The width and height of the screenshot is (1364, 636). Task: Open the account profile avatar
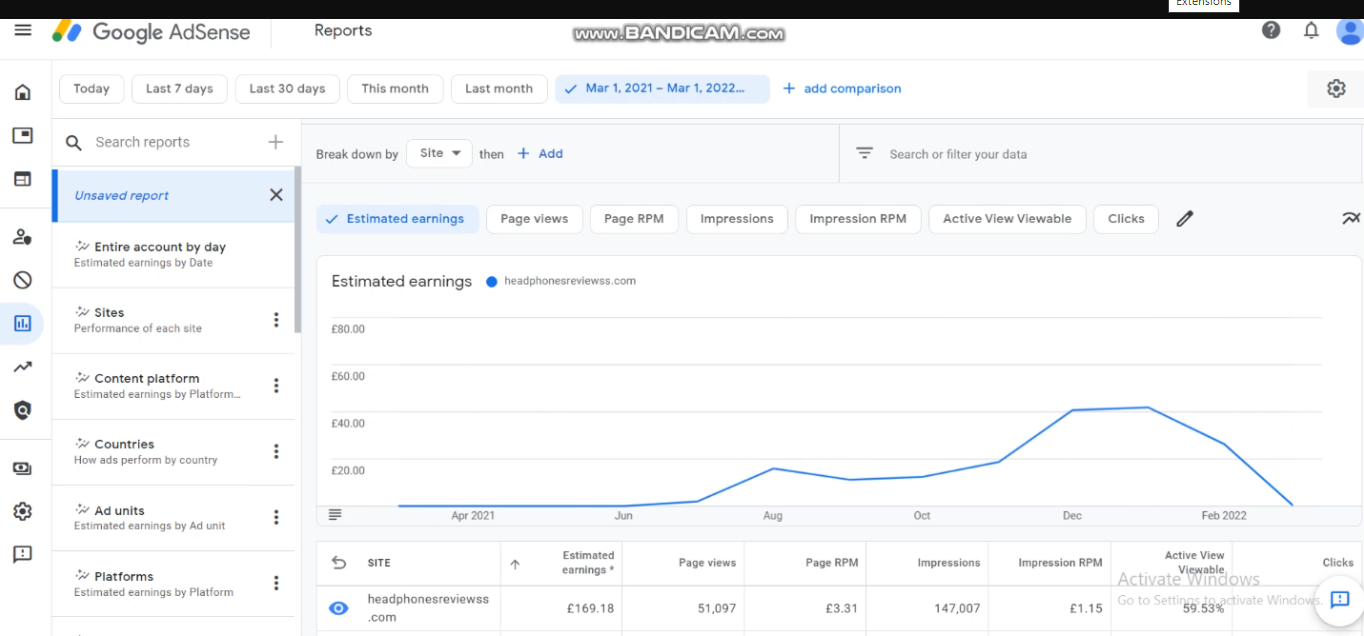pos(1350,31)
